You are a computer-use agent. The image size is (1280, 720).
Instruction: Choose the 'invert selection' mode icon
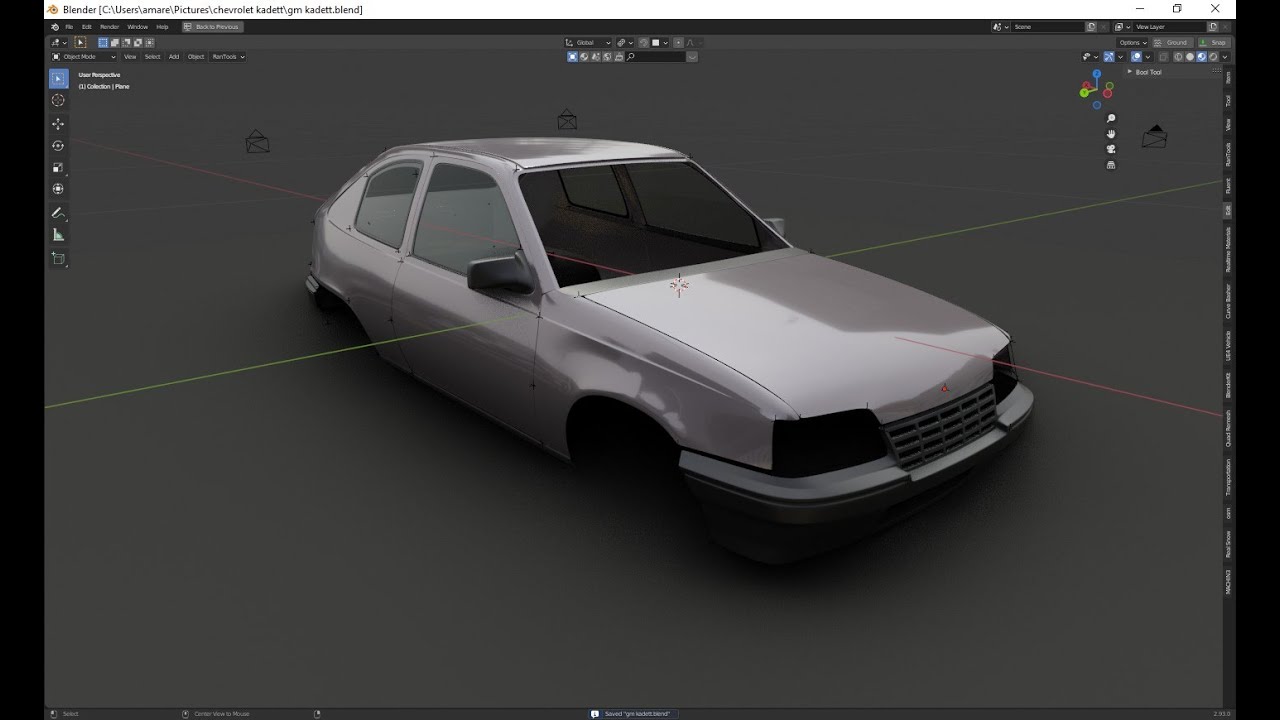coord(138,43)
